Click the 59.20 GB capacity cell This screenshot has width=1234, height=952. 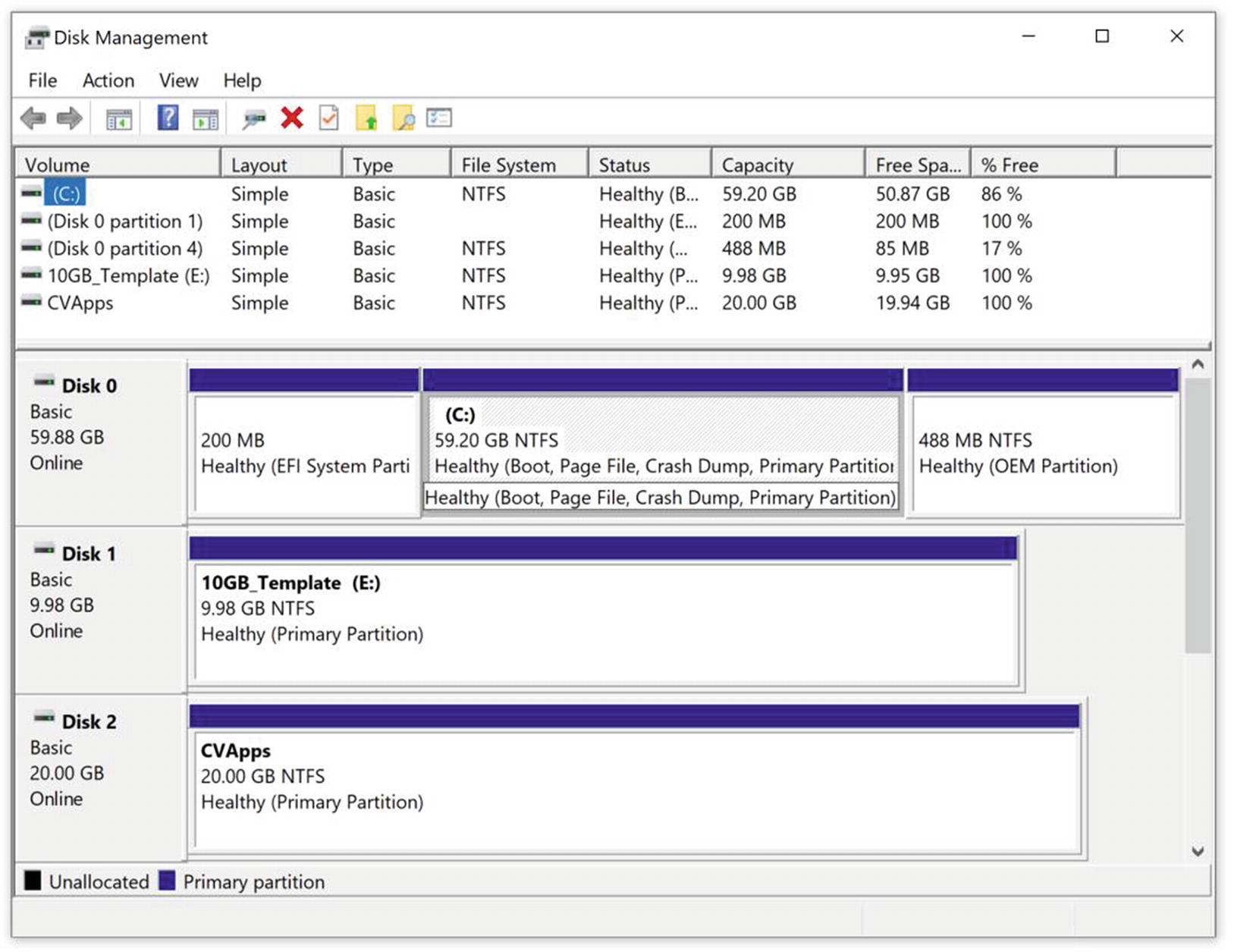759,194
